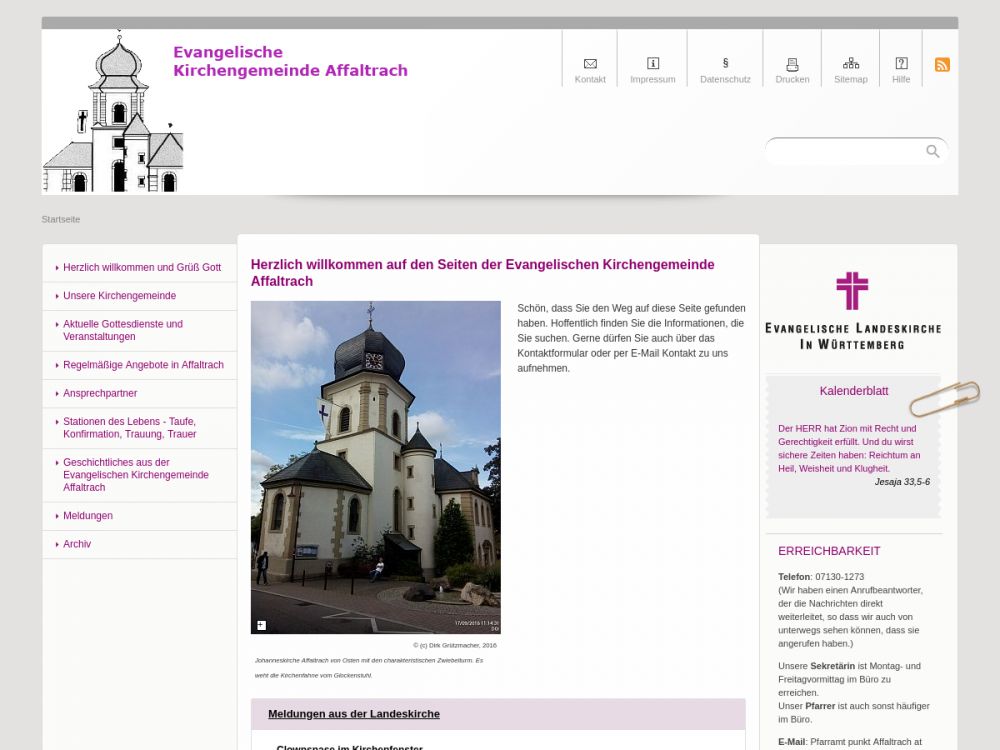Expand 'Regelmäßige Angebote in Affaltrach' entry

coord(143,365)
